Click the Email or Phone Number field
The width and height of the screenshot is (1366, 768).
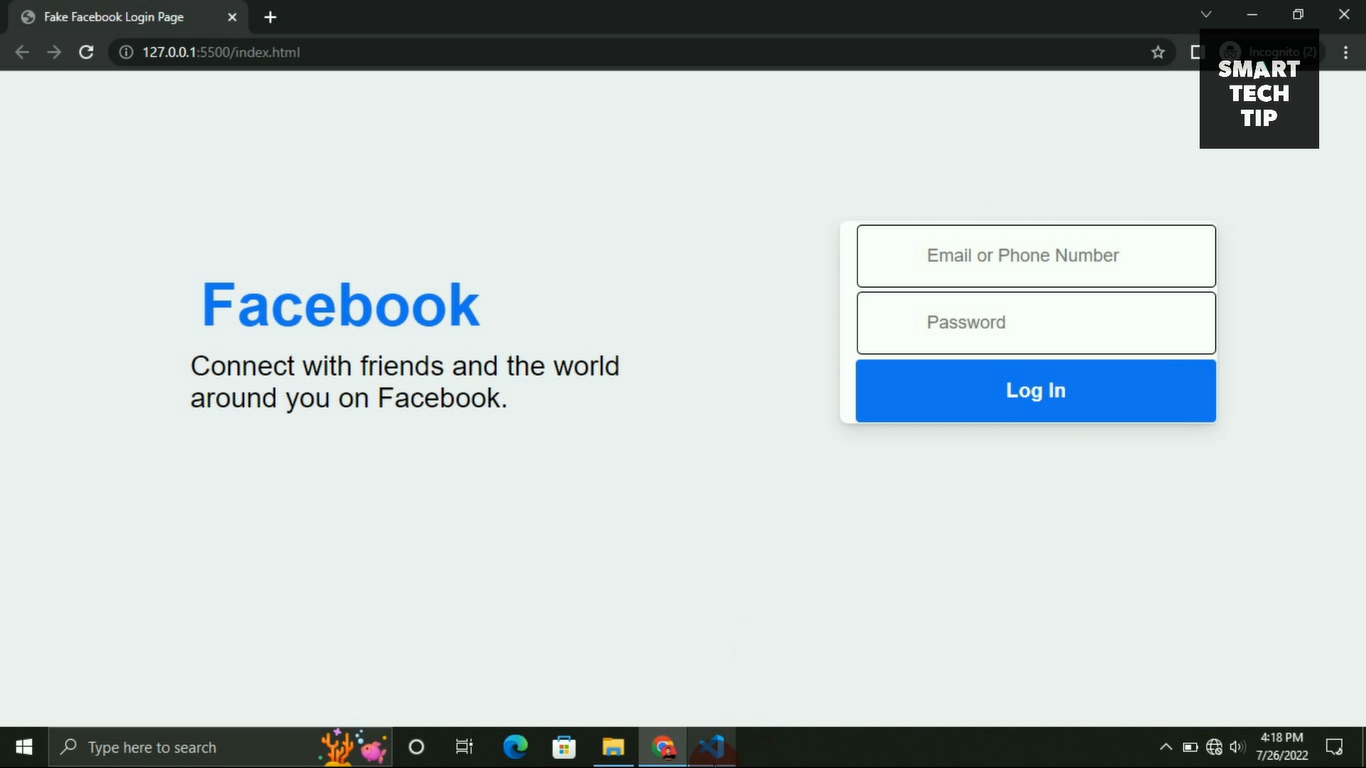[x=1036, y=256]
